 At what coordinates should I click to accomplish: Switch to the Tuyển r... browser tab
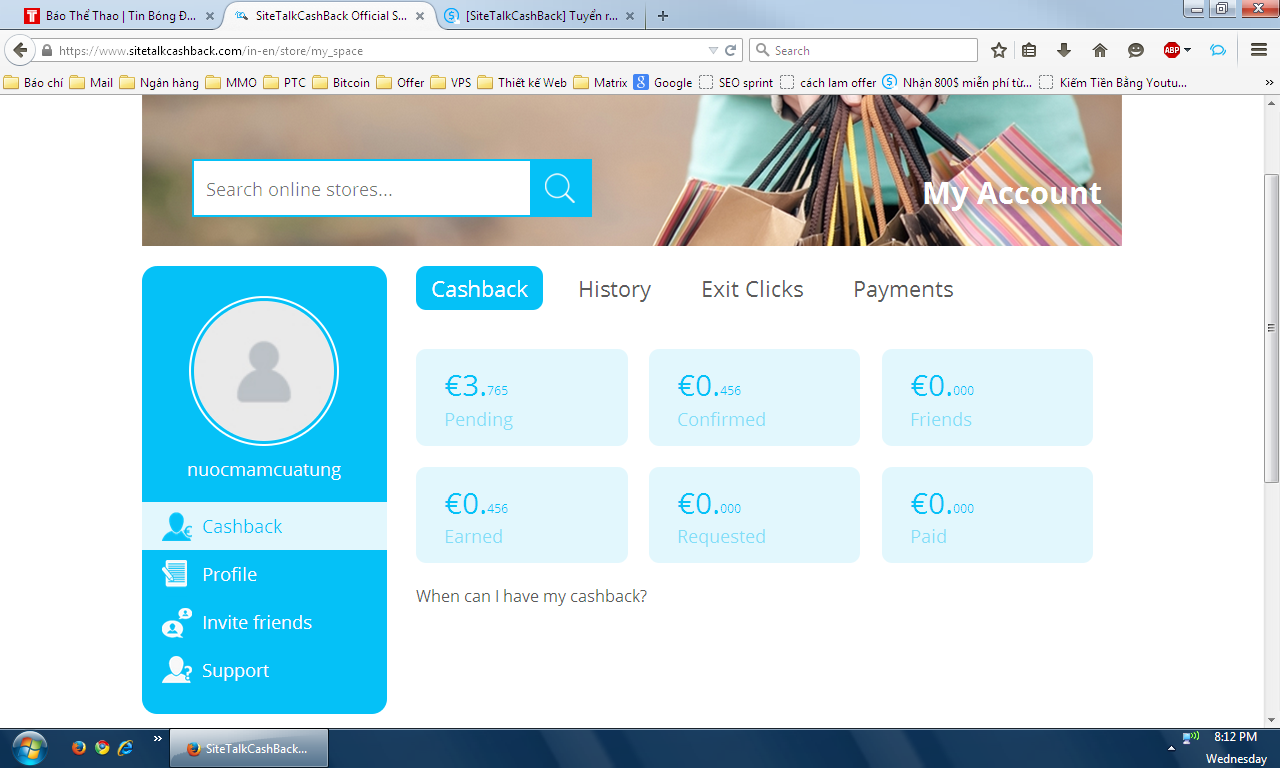tap(541, 16)
